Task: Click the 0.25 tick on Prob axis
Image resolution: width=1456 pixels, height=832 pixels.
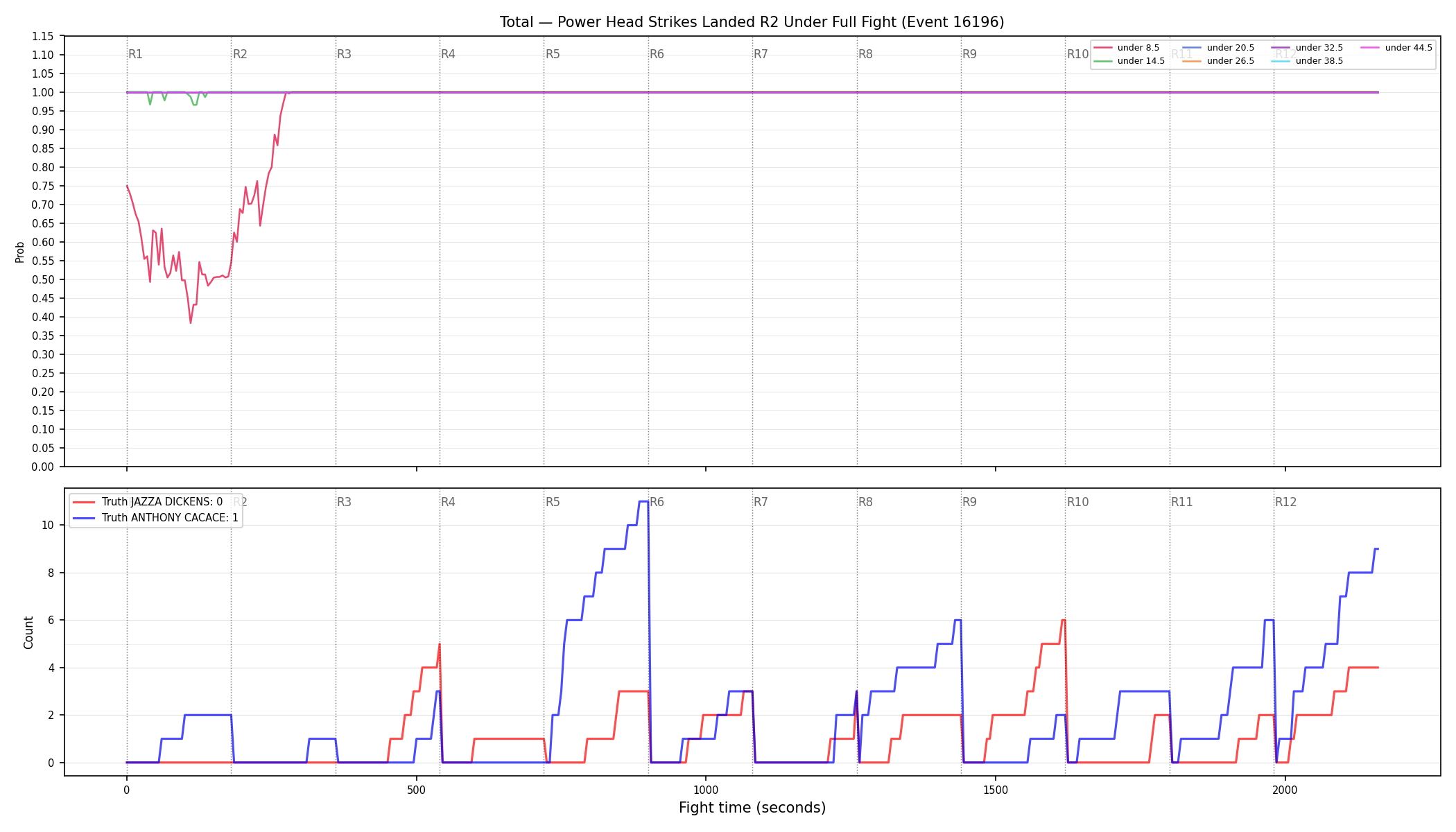Action: [43, 373]
